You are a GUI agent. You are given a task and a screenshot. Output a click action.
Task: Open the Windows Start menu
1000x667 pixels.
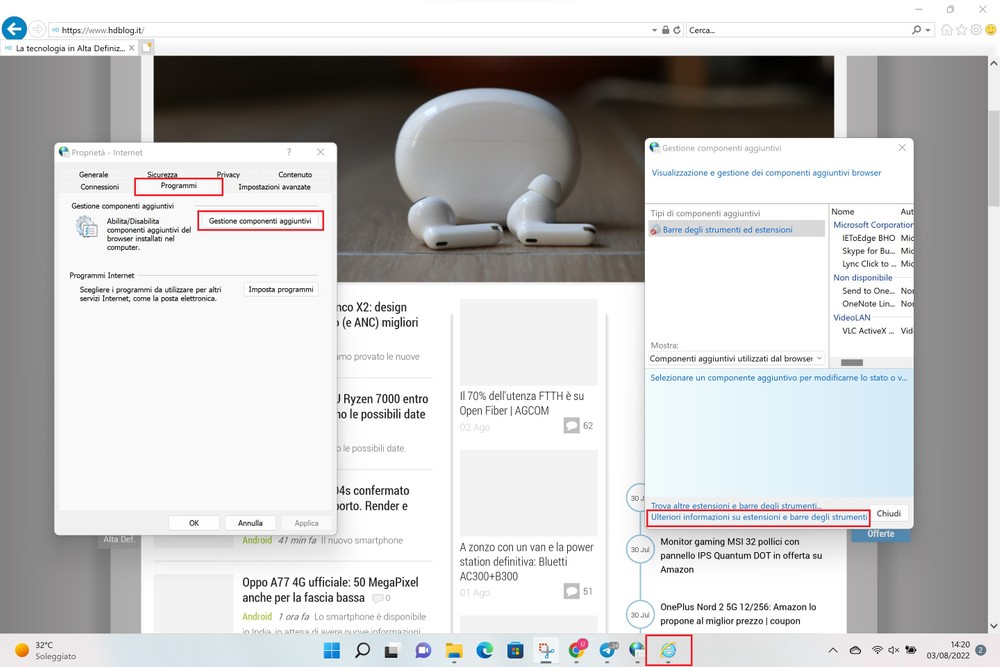[x=331, y=650]
